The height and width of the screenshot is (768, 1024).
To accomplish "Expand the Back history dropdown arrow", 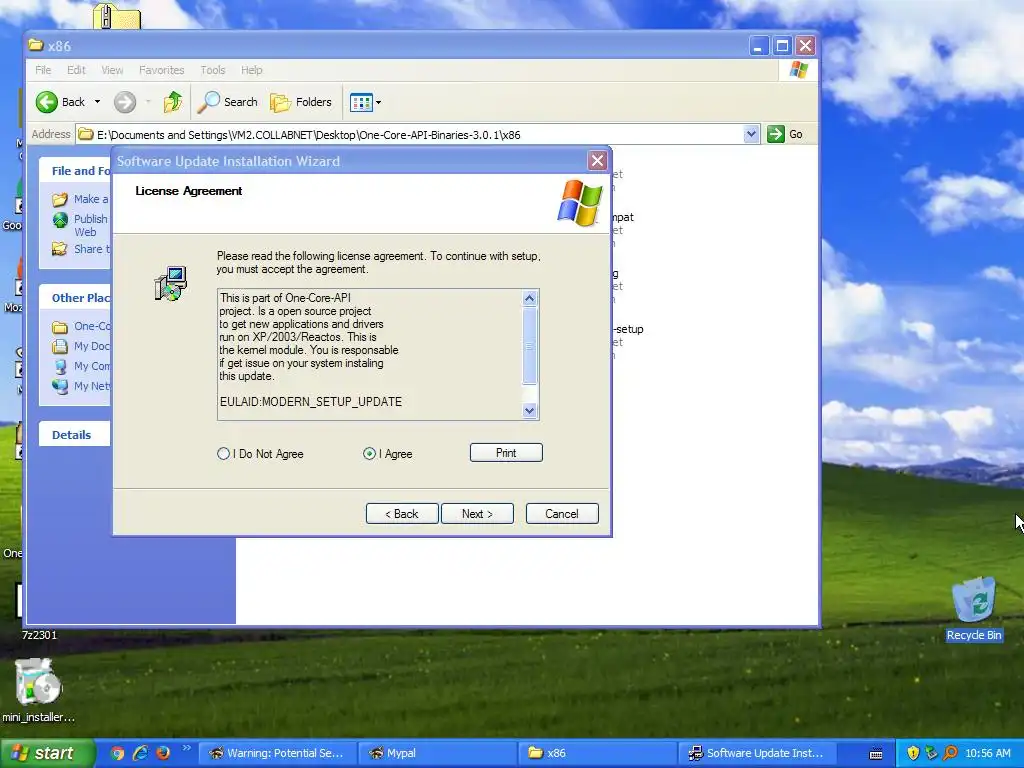I will pos(97,102).
